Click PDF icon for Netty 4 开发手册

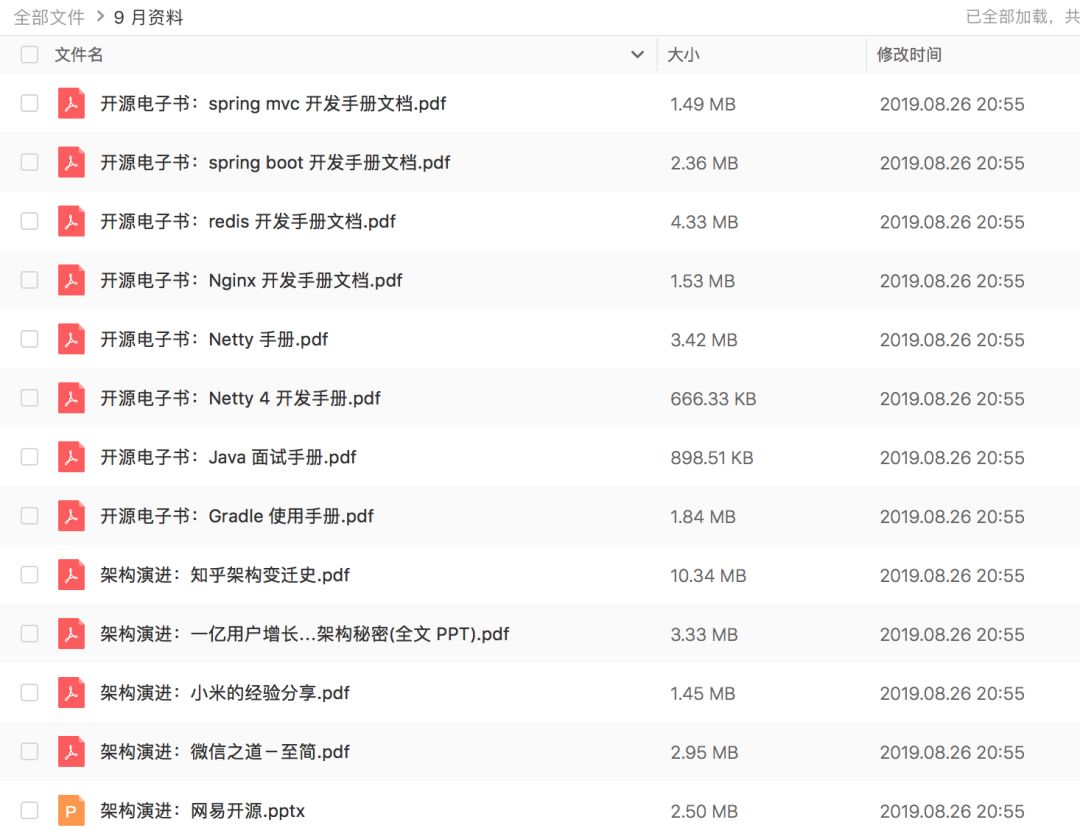71,398
